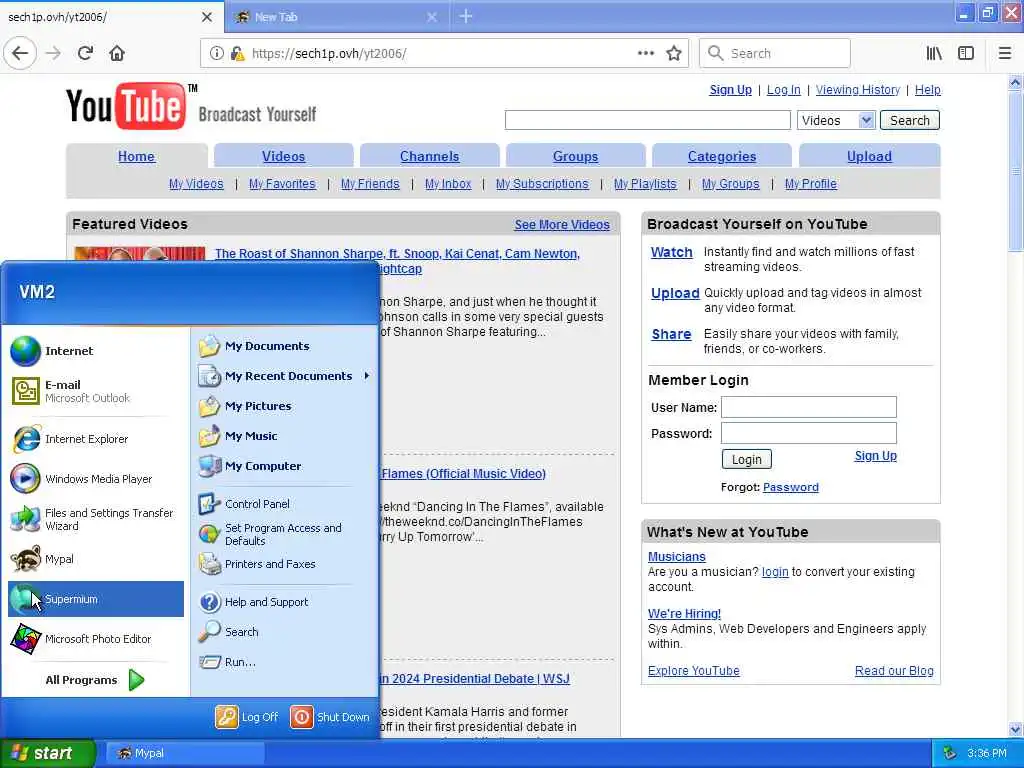
Task: Open page actions three-dot menu
Action: coord(645,54)
